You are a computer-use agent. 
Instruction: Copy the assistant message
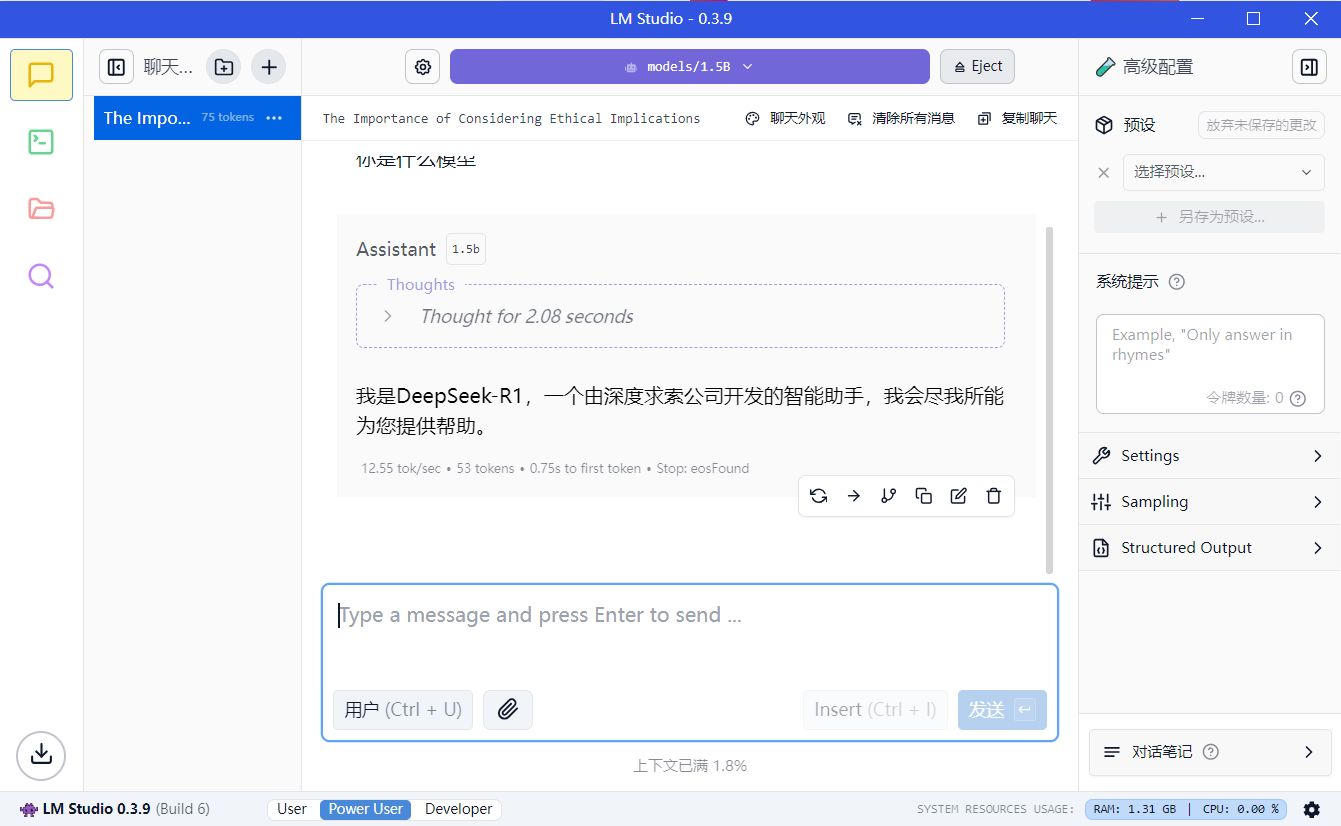coord(924,496)
